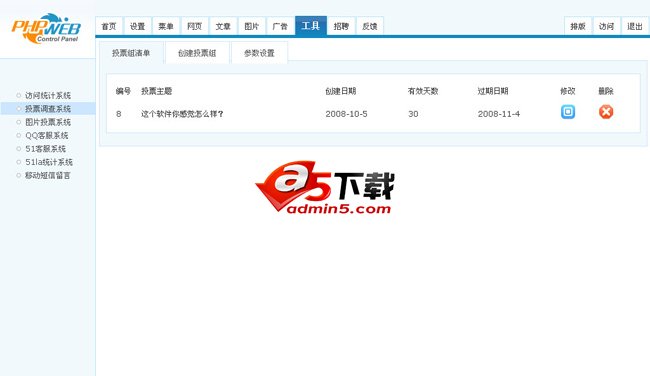Click the 投票主题 column header
Screen dimensions: 650x376
coord(156,91)
